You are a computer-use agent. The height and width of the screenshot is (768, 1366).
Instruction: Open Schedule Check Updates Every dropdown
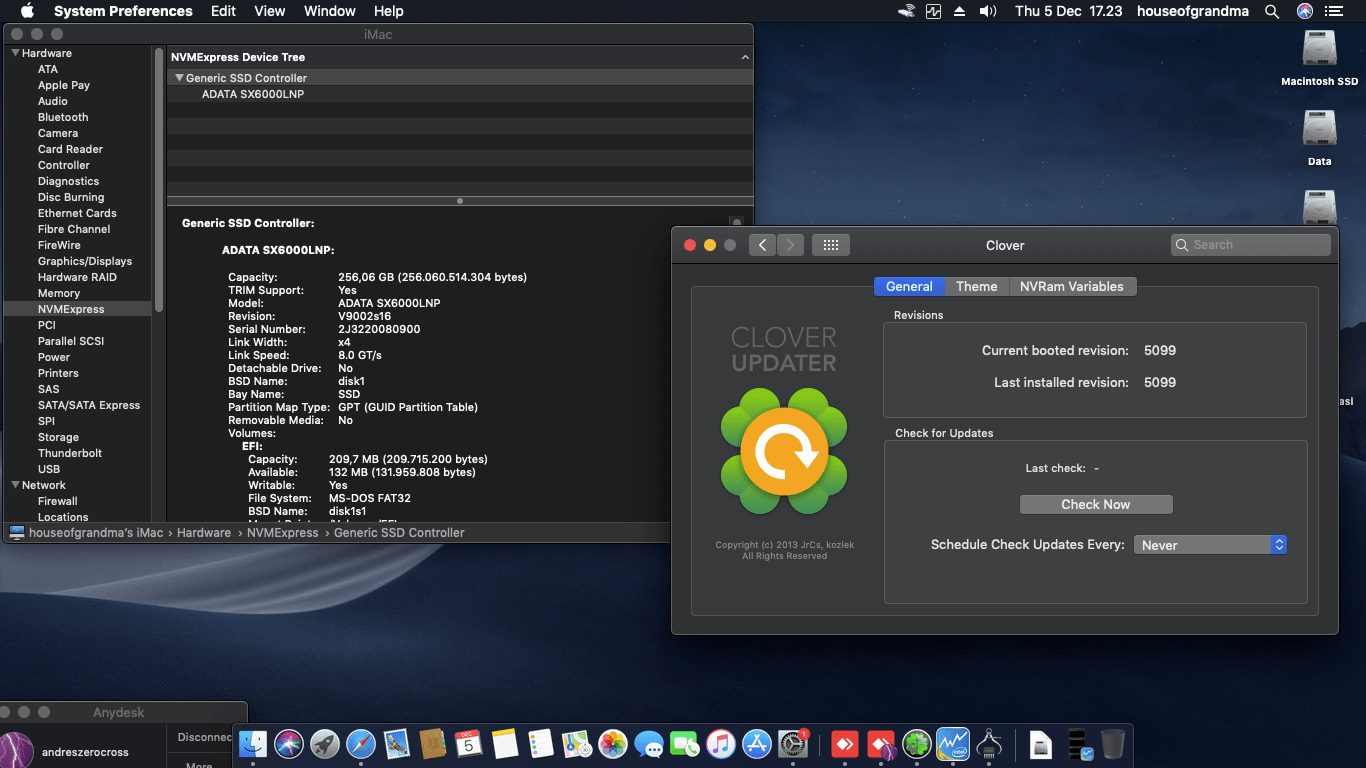click(1210, 545)
